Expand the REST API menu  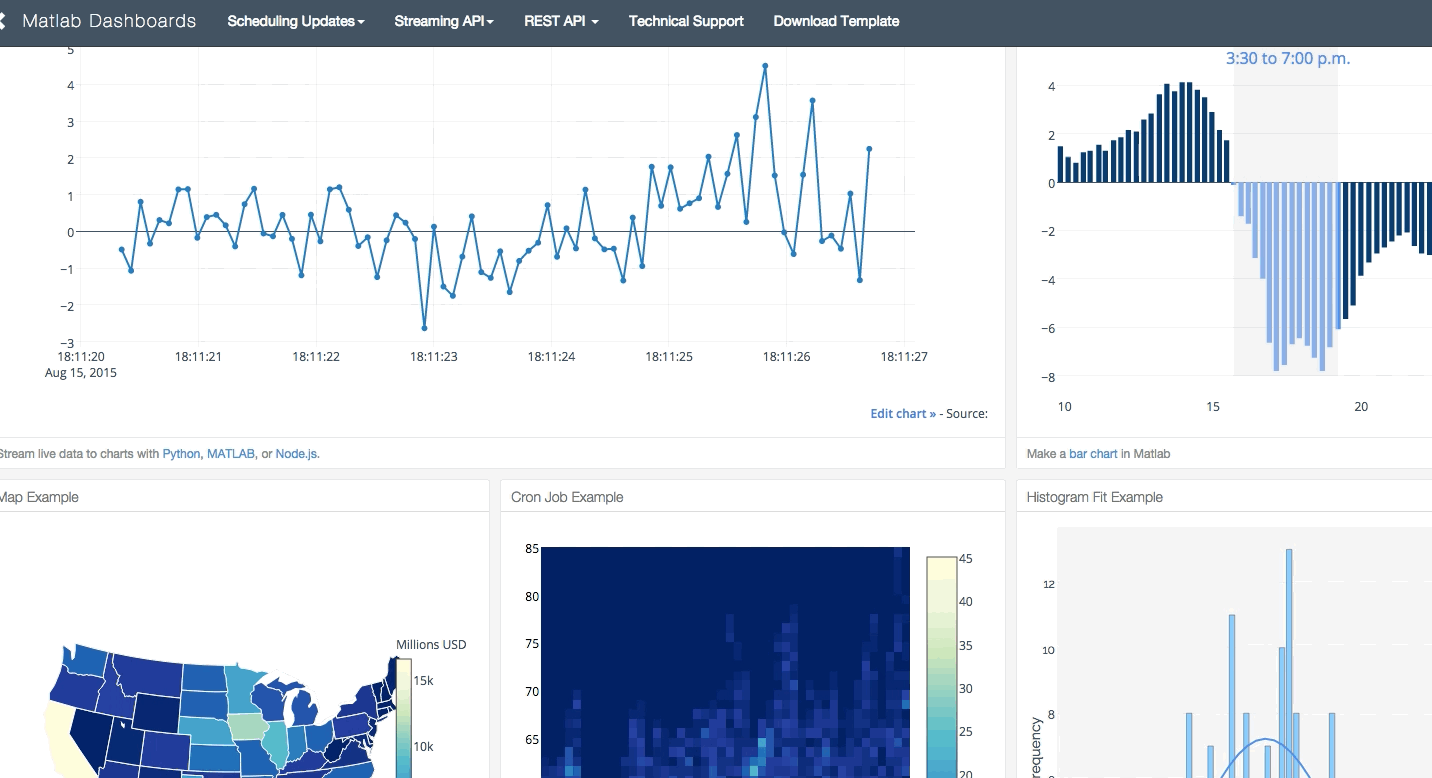coord(560,21)
